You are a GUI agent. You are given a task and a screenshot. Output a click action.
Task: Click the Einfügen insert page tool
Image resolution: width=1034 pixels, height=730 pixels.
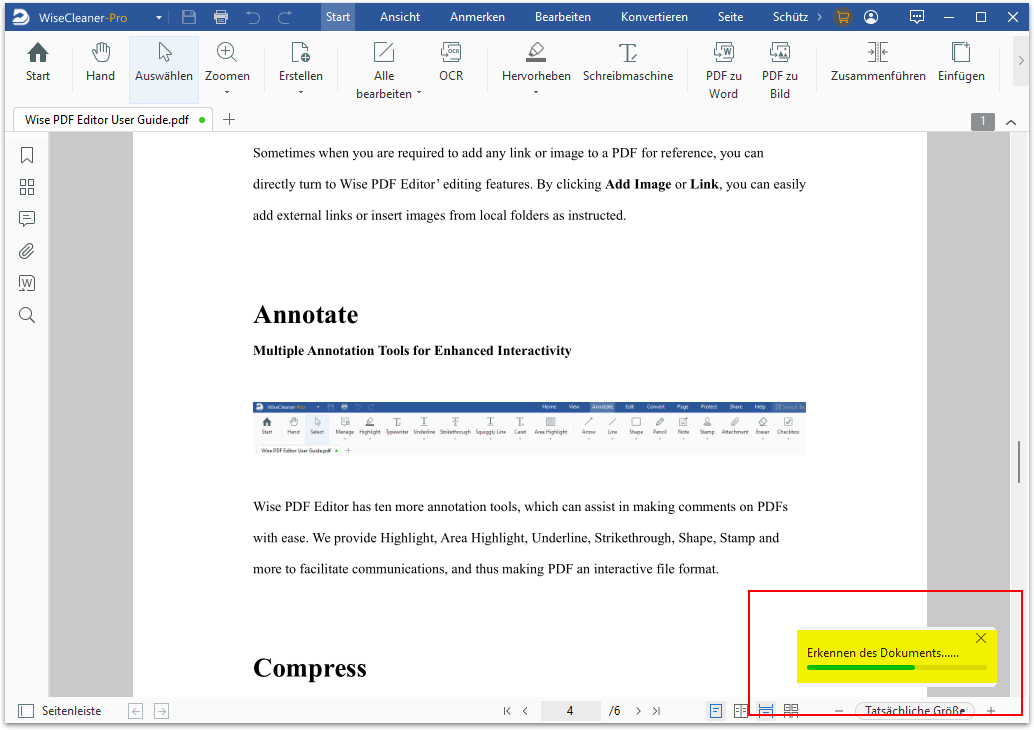(x=961, y=63)
